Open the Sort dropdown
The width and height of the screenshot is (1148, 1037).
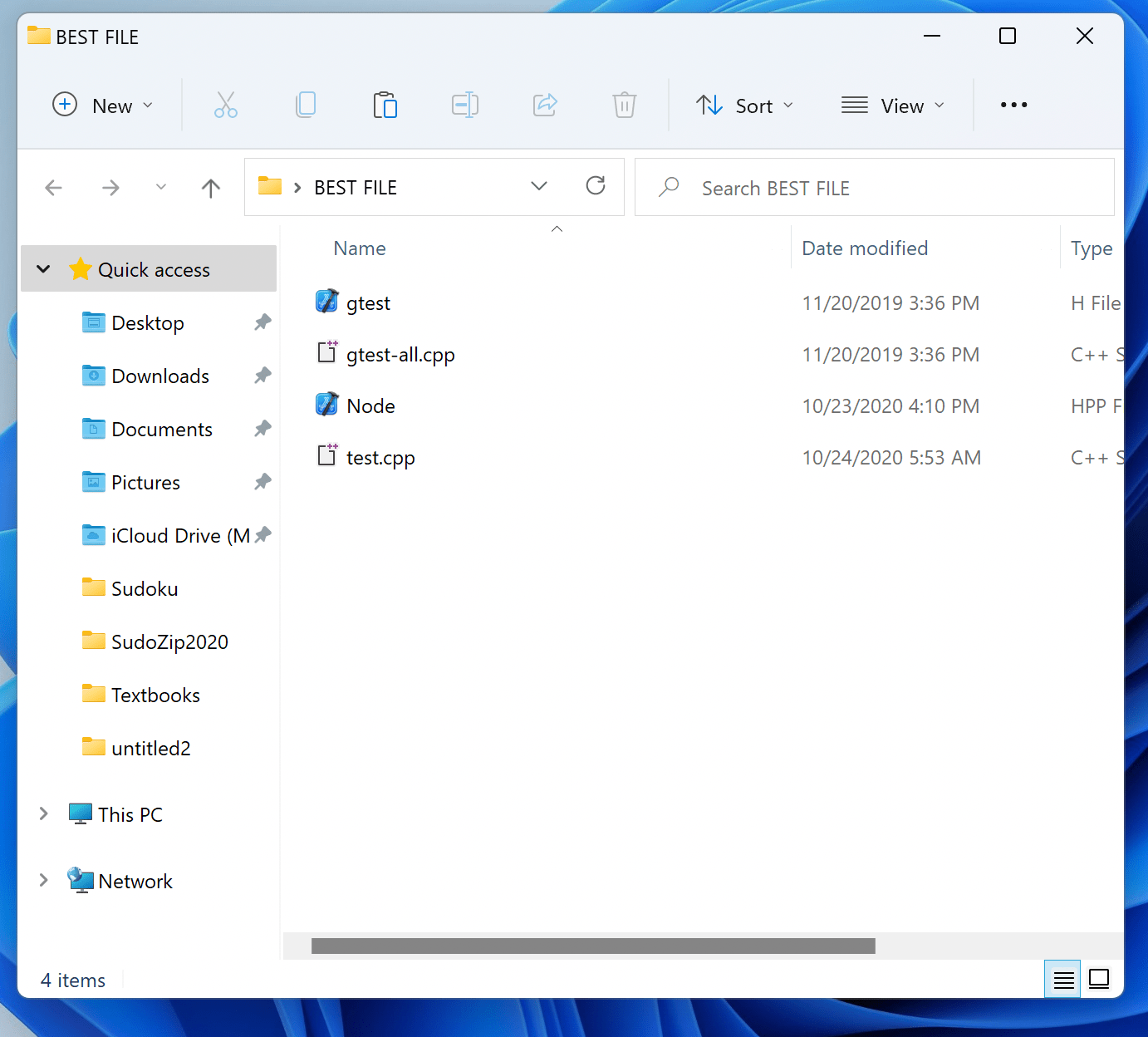pos(744,105)
